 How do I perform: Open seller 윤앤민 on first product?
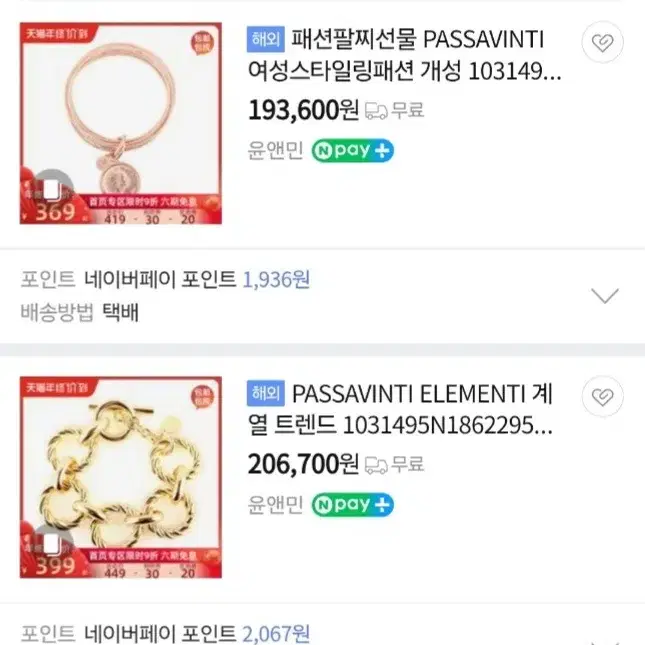pos(275,151)
